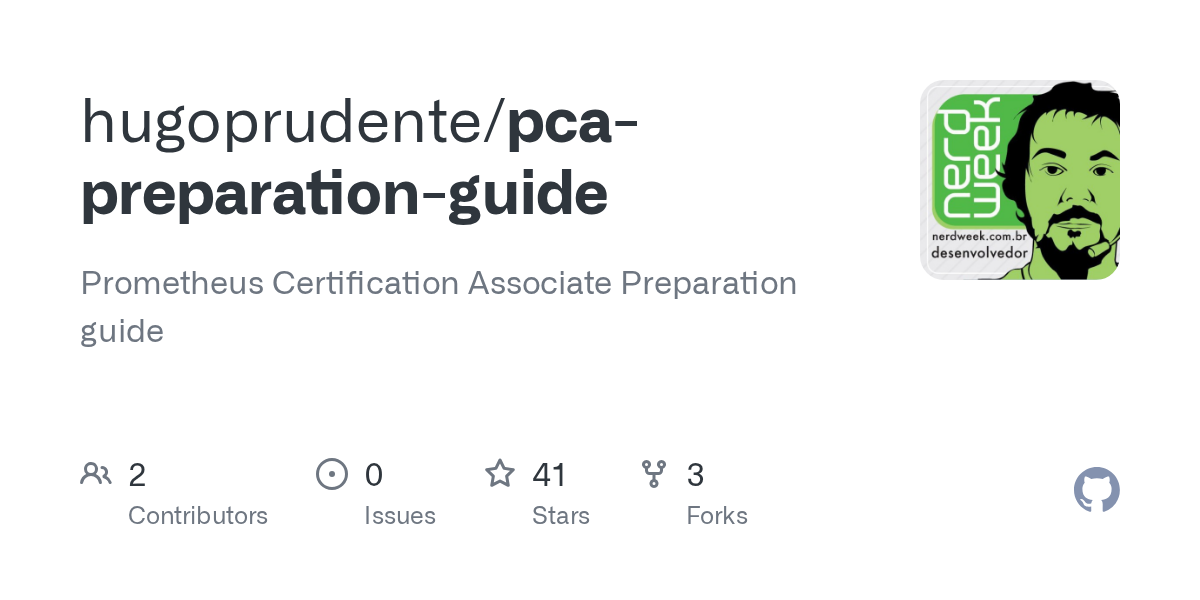Click the fork count 3
The width and height of the screenshot is (1200, 600).
(695, 474)
